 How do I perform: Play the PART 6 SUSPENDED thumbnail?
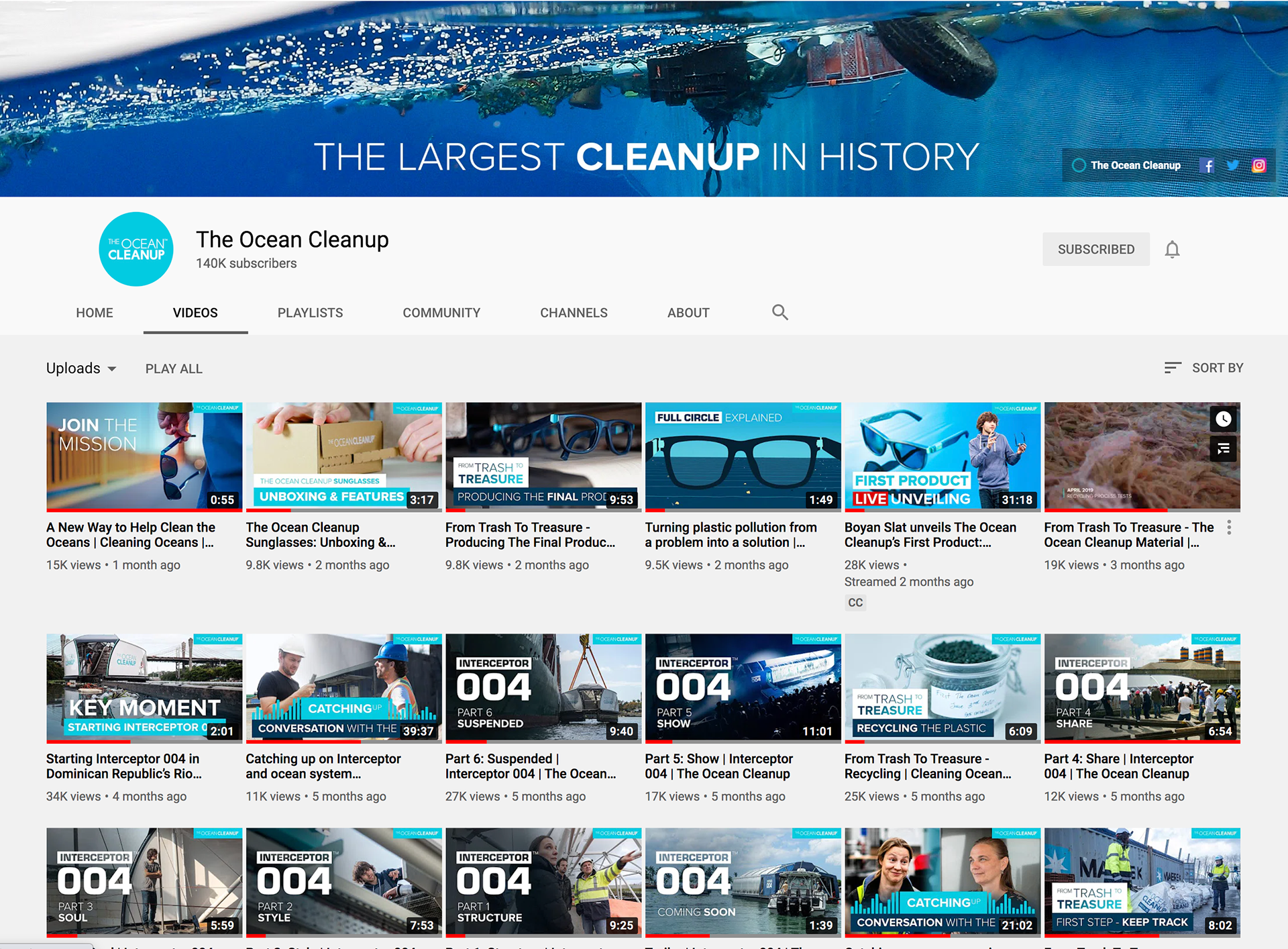point(543,688)
